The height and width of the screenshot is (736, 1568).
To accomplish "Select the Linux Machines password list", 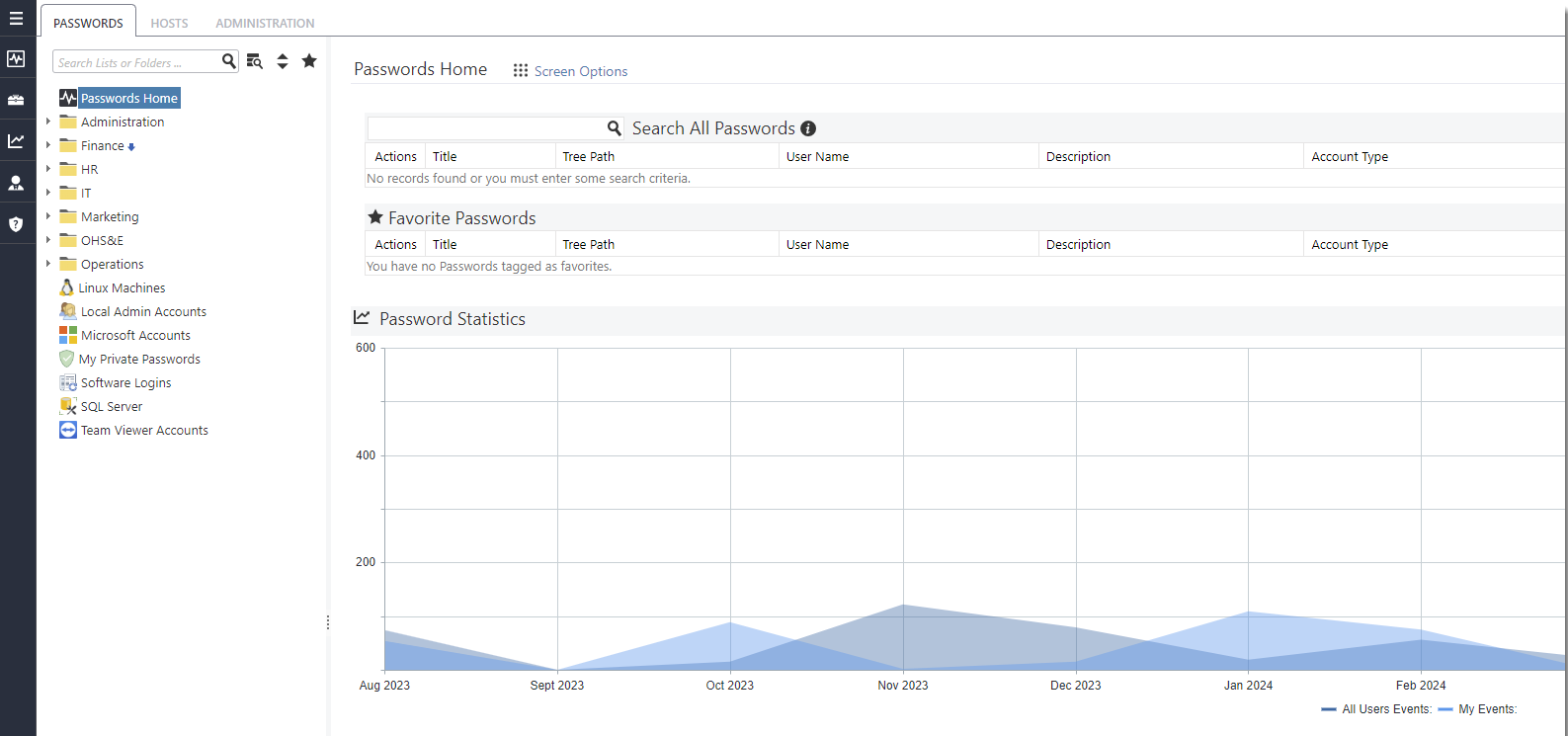I will pyautogui.click(x=122, y=287).
